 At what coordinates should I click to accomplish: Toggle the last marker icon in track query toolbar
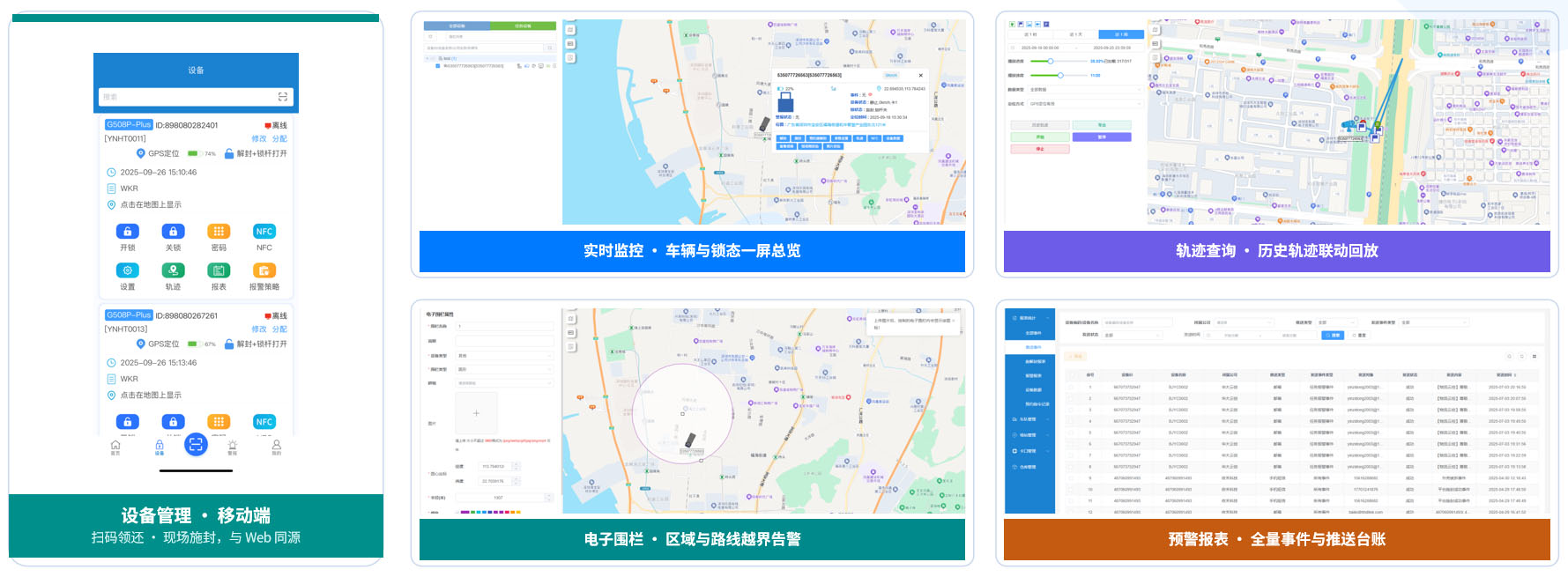pos(1046,24)
